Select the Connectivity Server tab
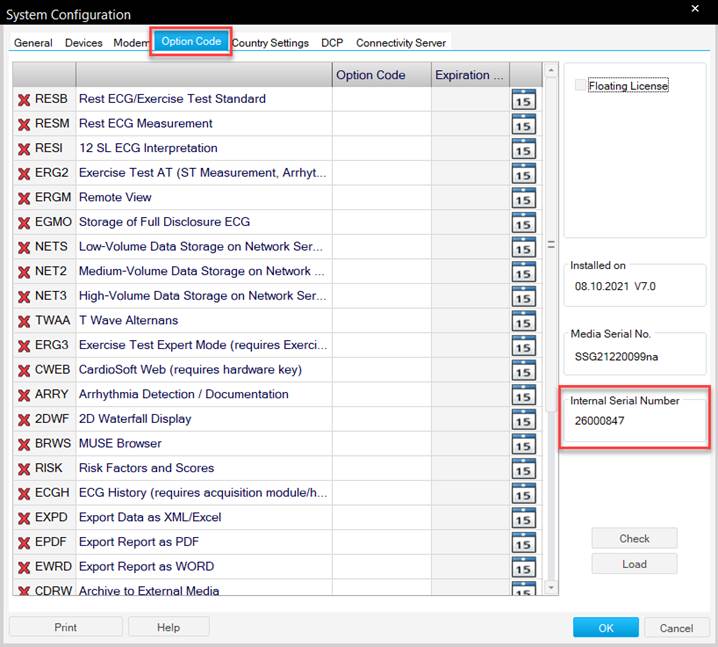Screen dimensions: 718x647 tap(401, 43)
